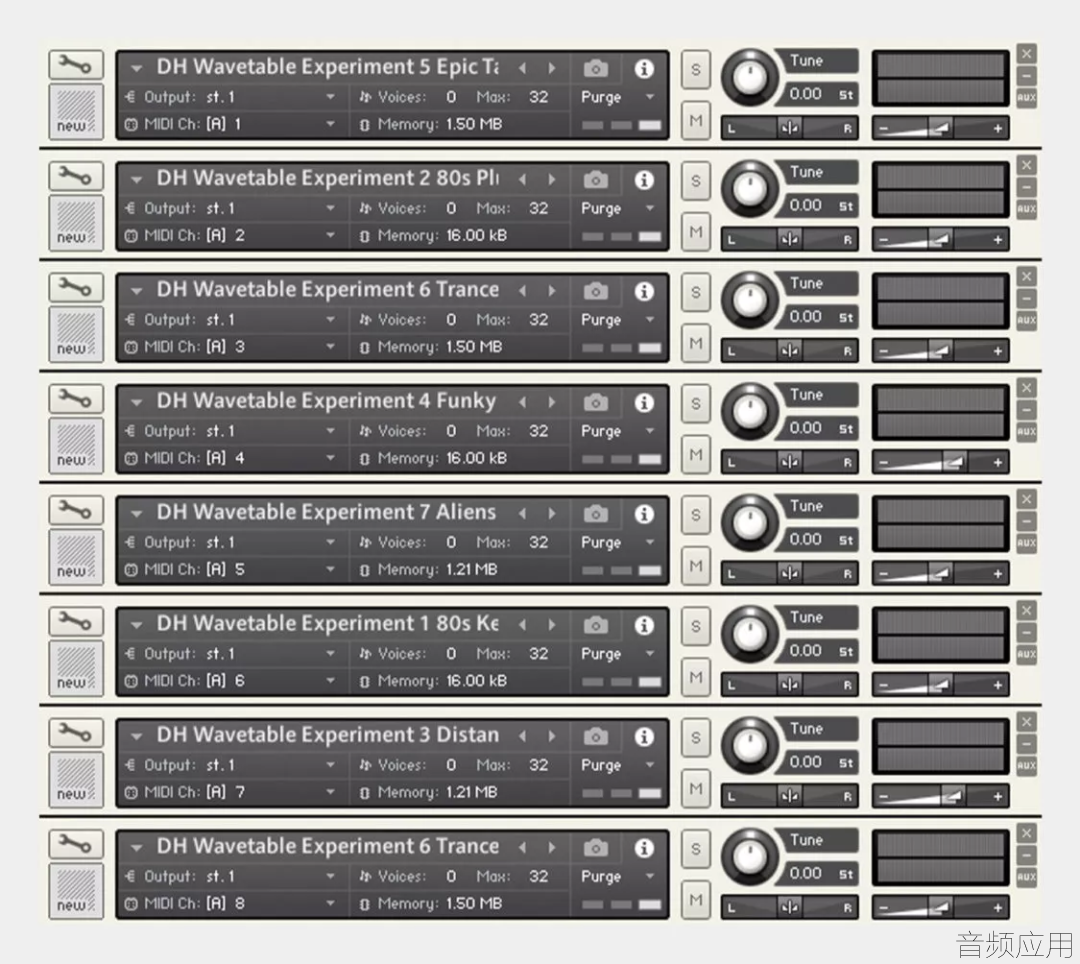Go to next instrument arrow on Experiment 7 Aliens

point(552,514)
